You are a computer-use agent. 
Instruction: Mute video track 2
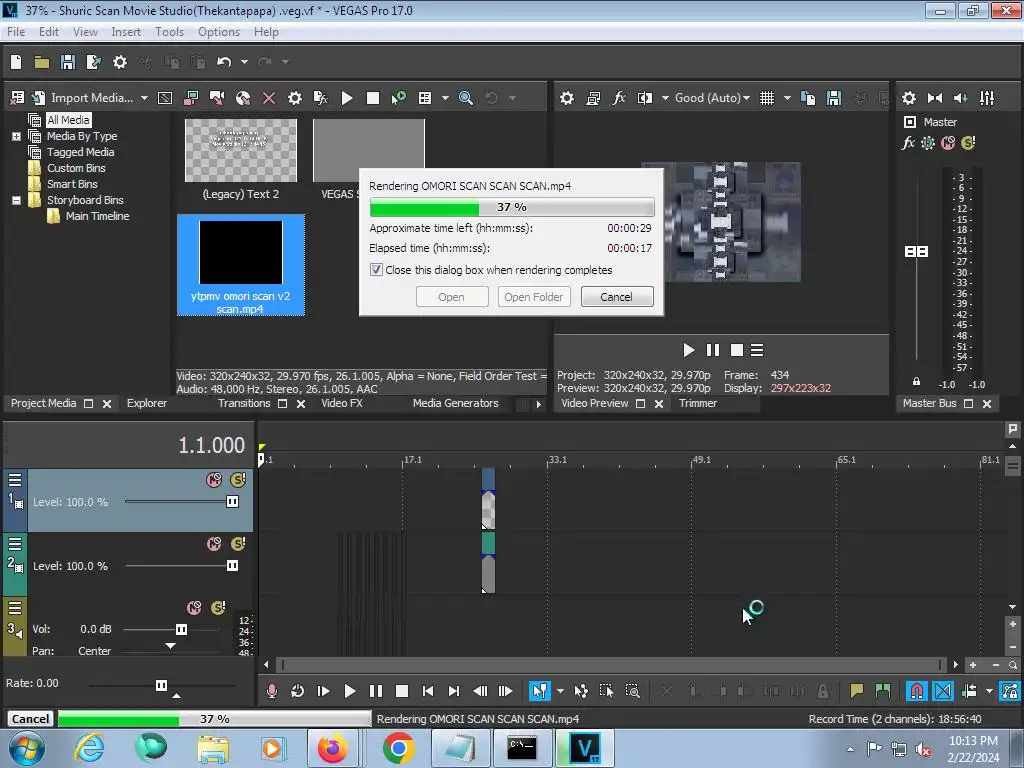click(x=214, y=544)
